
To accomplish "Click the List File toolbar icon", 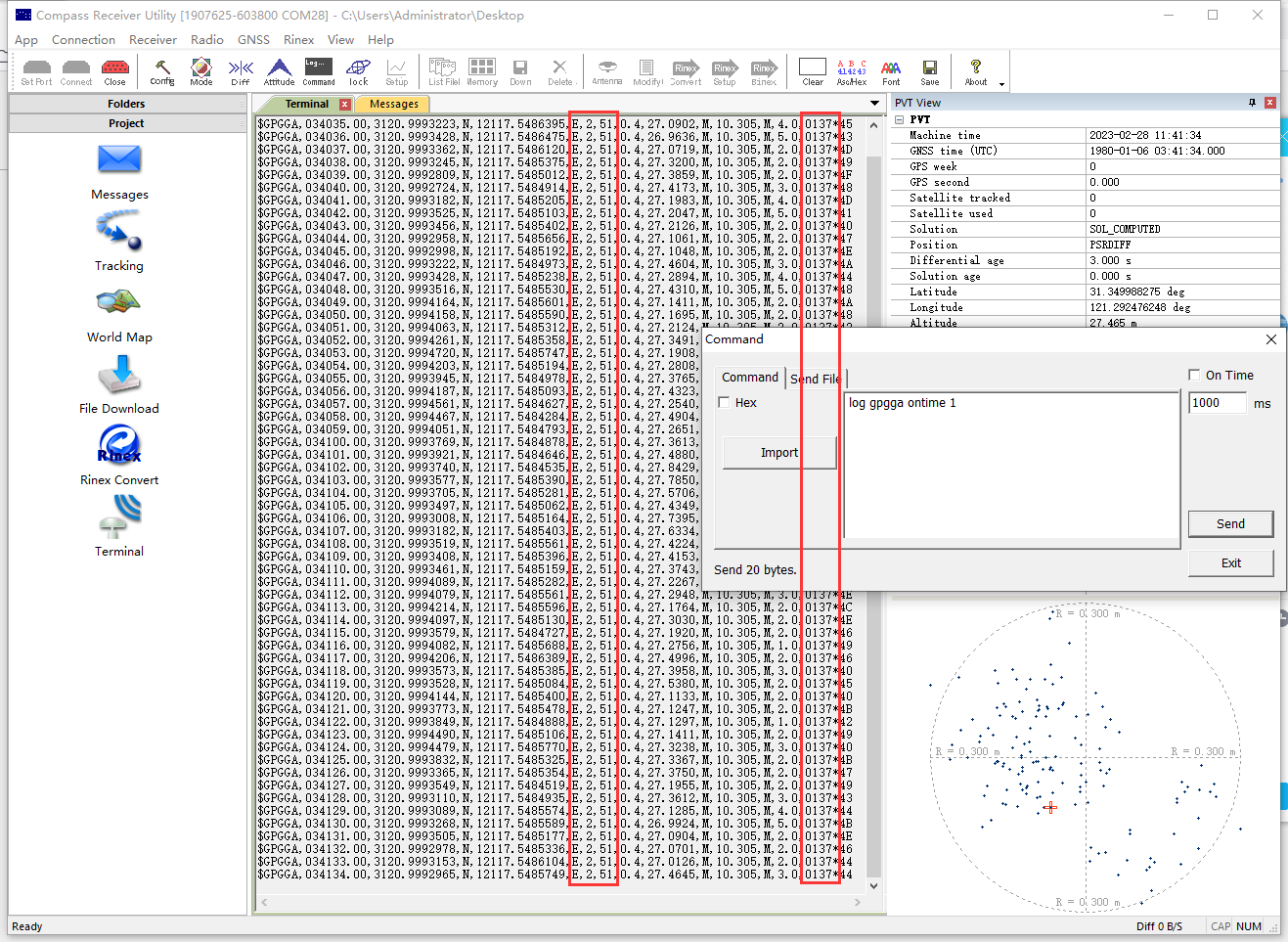I will [443, 71].
